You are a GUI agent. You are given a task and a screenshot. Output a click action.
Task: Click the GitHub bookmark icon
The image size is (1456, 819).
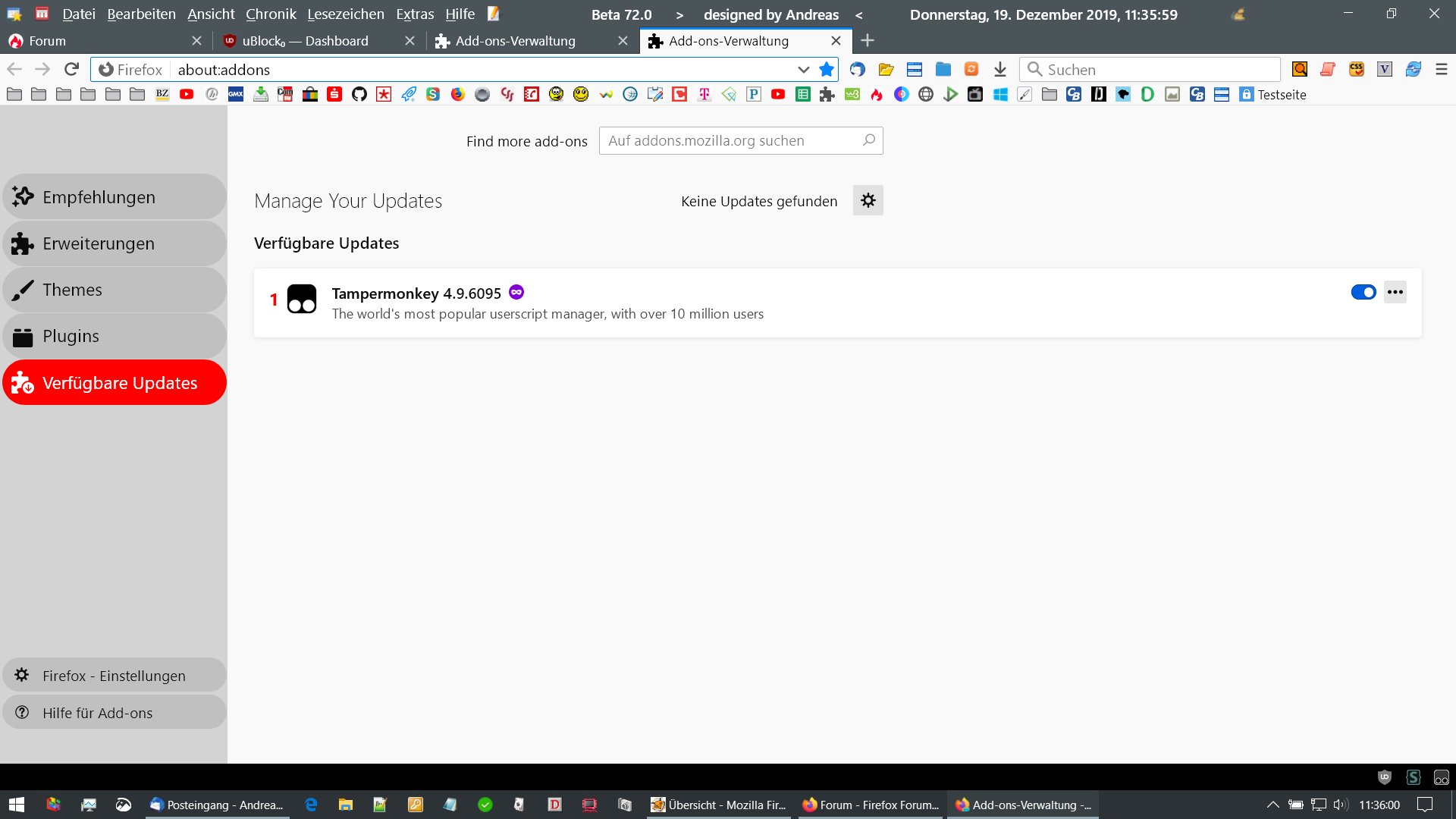(x=359, y=94)
